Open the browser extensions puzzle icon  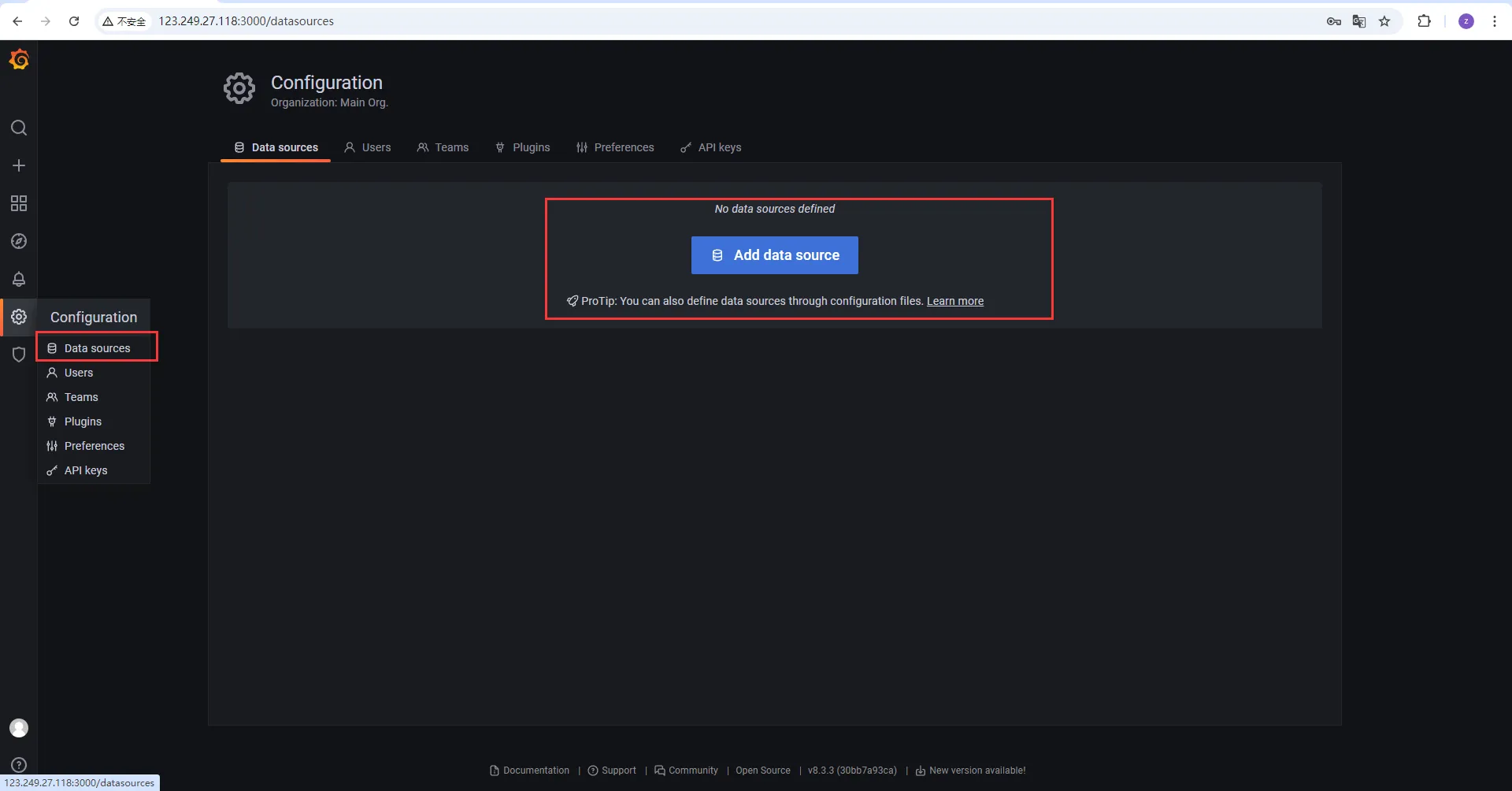(1424, 21)
